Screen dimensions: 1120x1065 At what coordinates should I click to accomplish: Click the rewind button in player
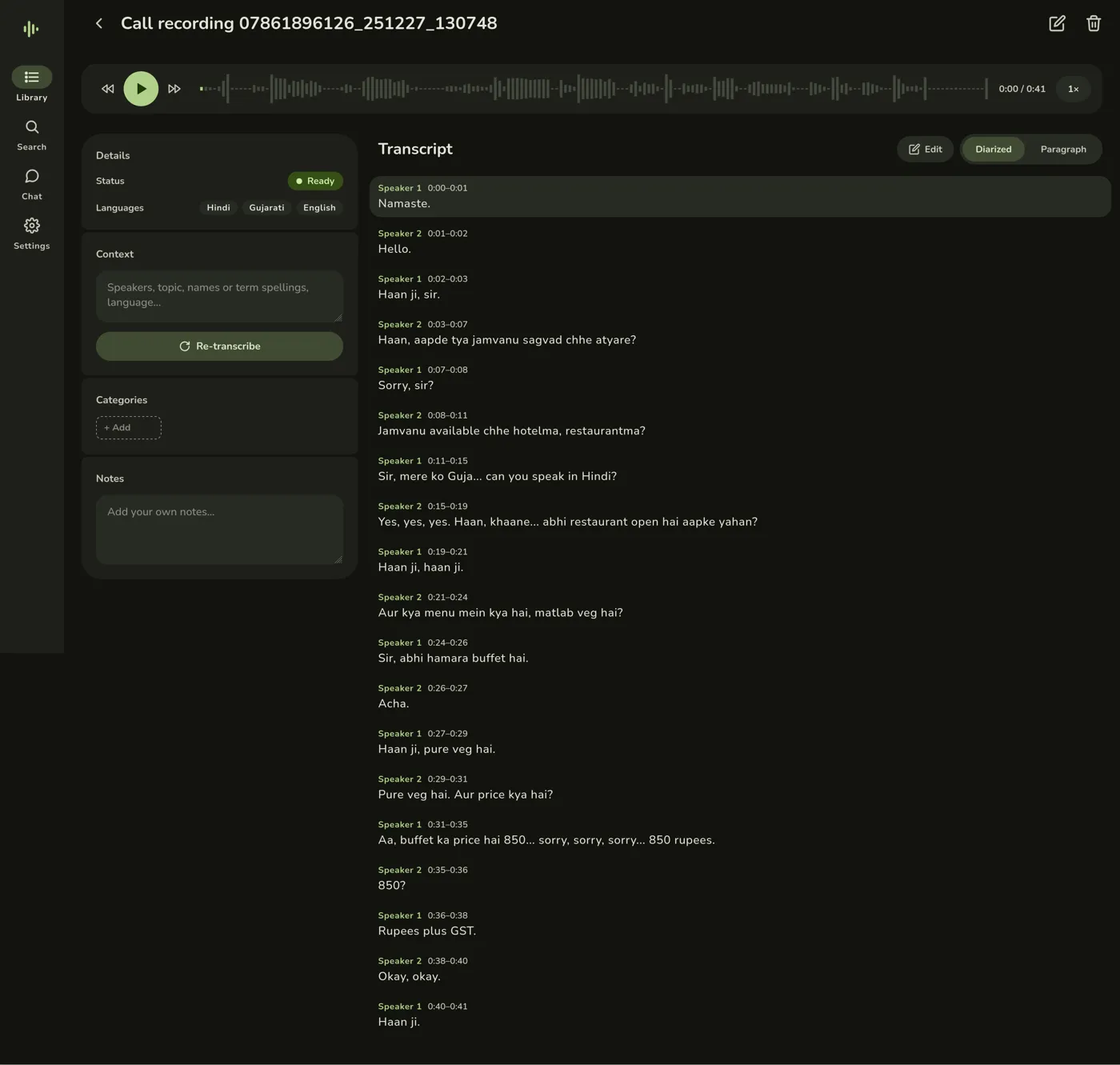(x=108, y=89)
